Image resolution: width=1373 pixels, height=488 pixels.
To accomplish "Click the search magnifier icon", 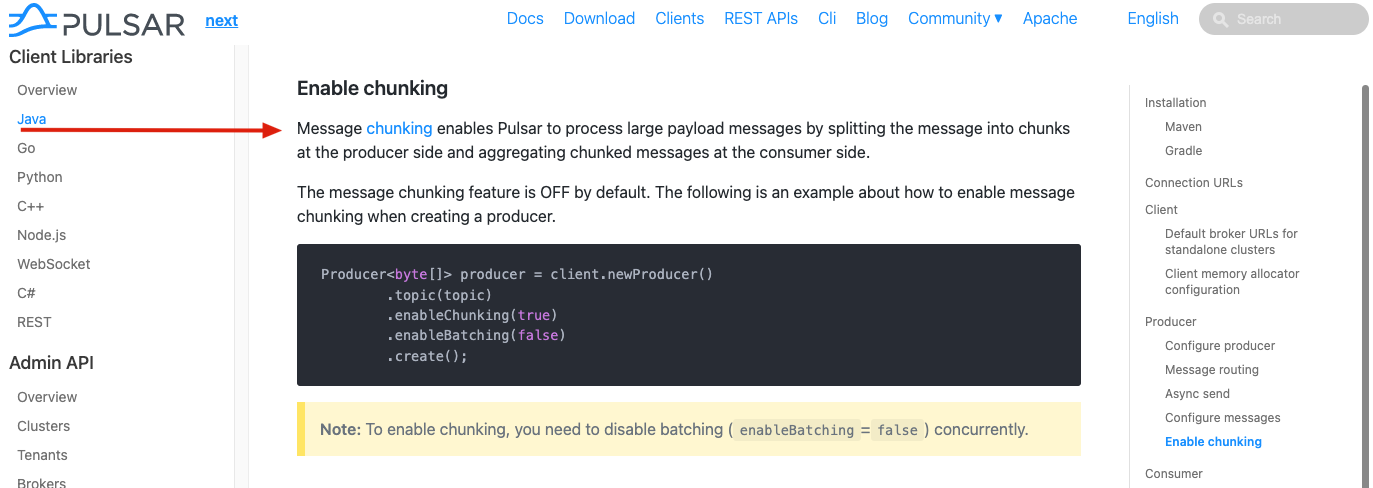I will 1220,19.
